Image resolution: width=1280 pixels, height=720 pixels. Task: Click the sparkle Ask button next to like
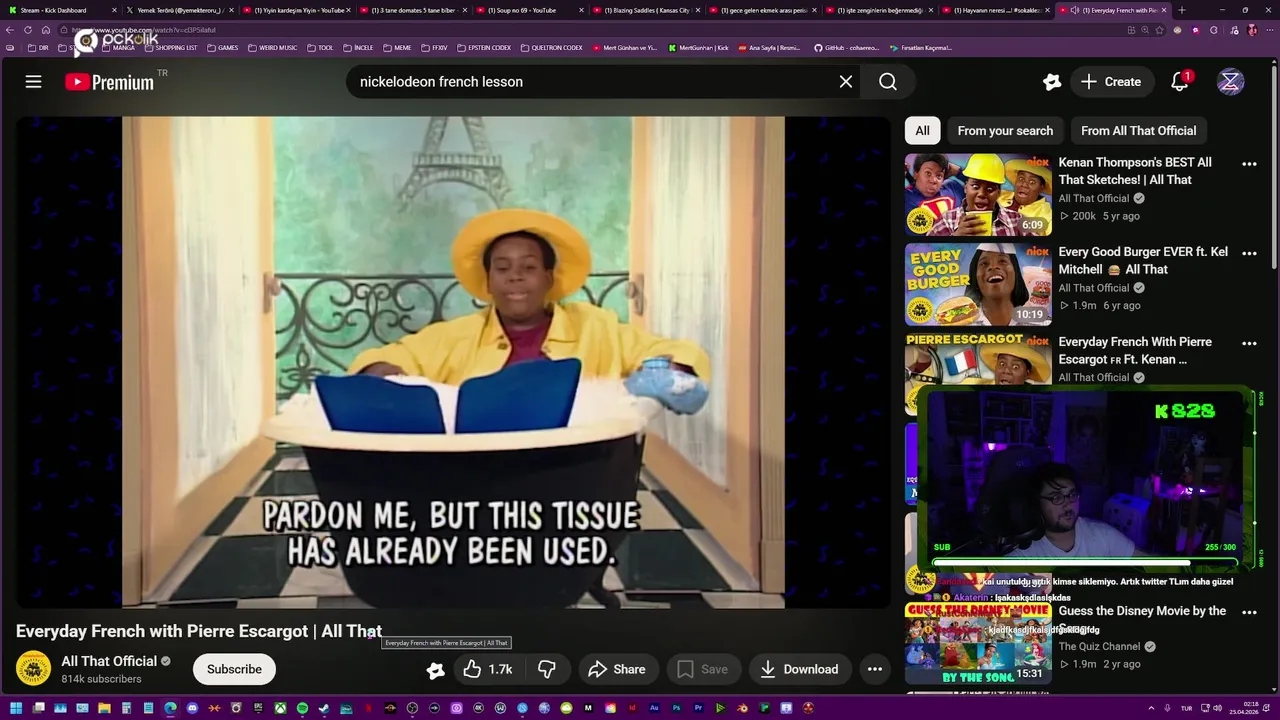435,670
